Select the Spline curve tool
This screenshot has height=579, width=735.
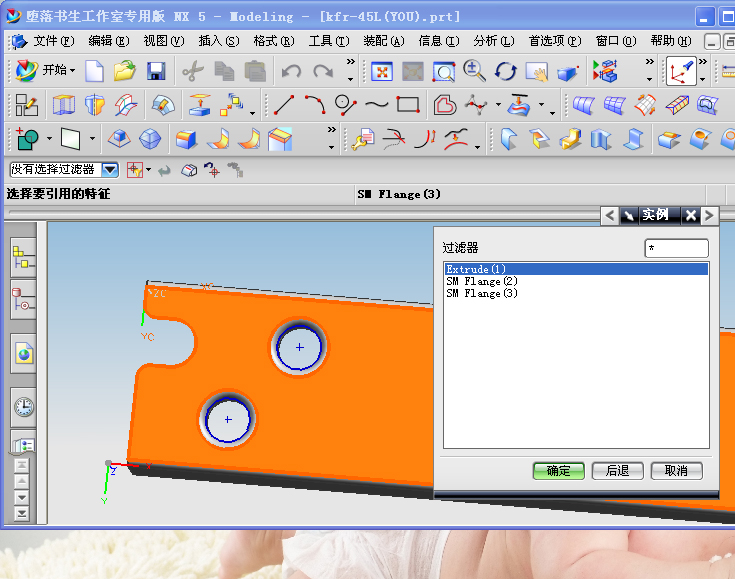(376, 105)
